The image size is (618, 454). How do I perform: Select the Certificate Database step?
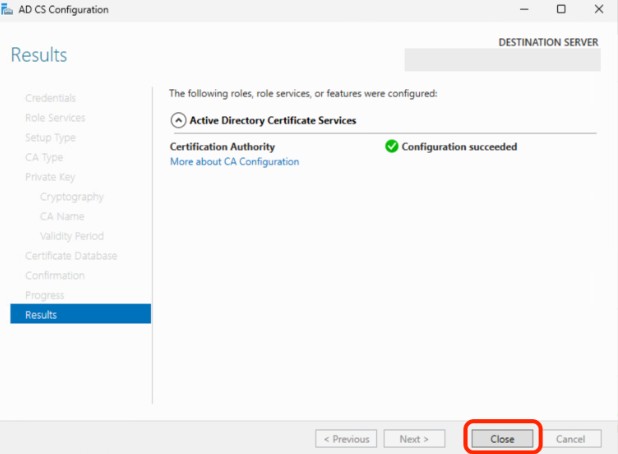click(71, 255)
